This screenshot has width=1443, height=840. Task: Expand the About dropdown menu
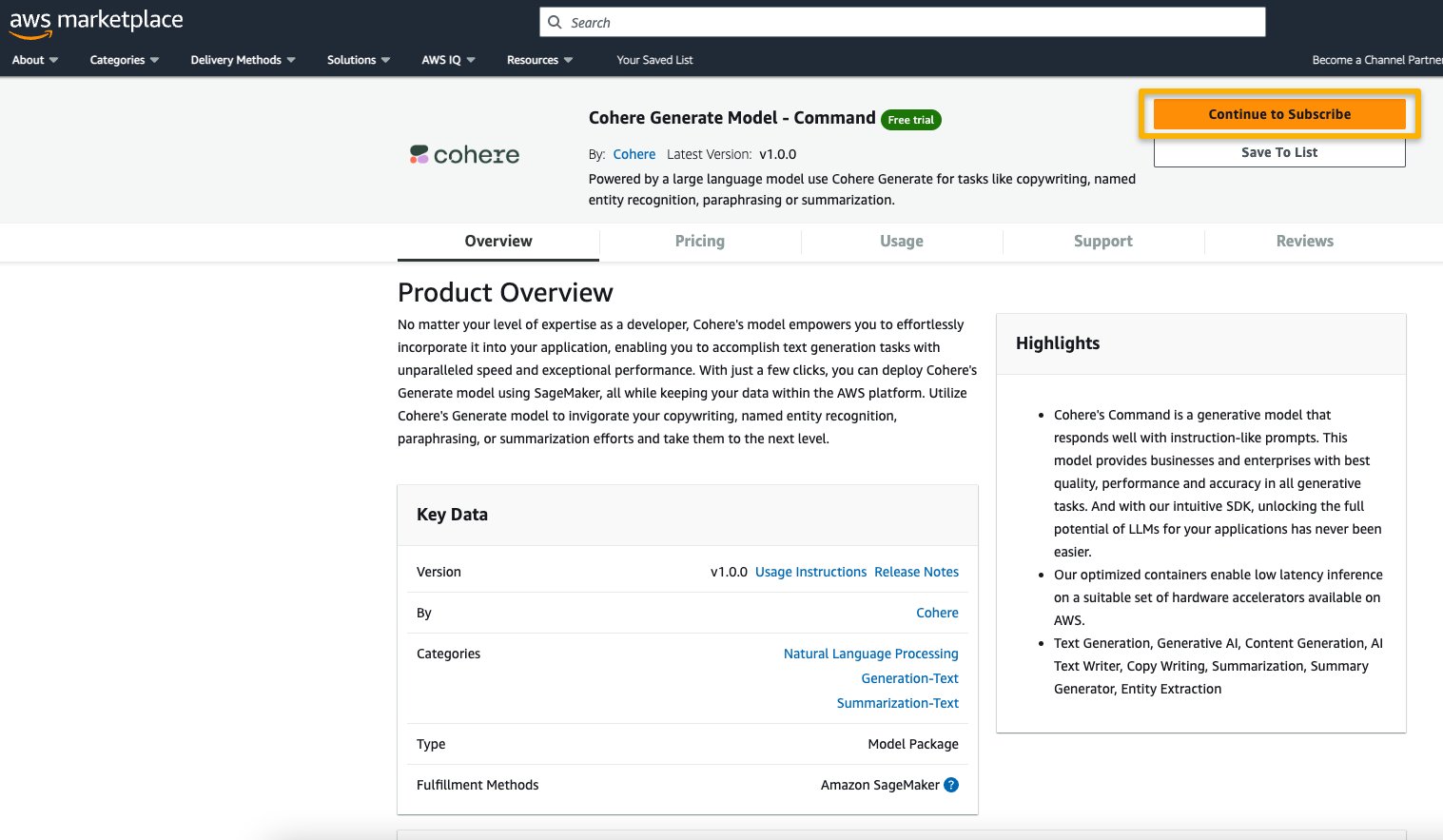tap(35, 60)
